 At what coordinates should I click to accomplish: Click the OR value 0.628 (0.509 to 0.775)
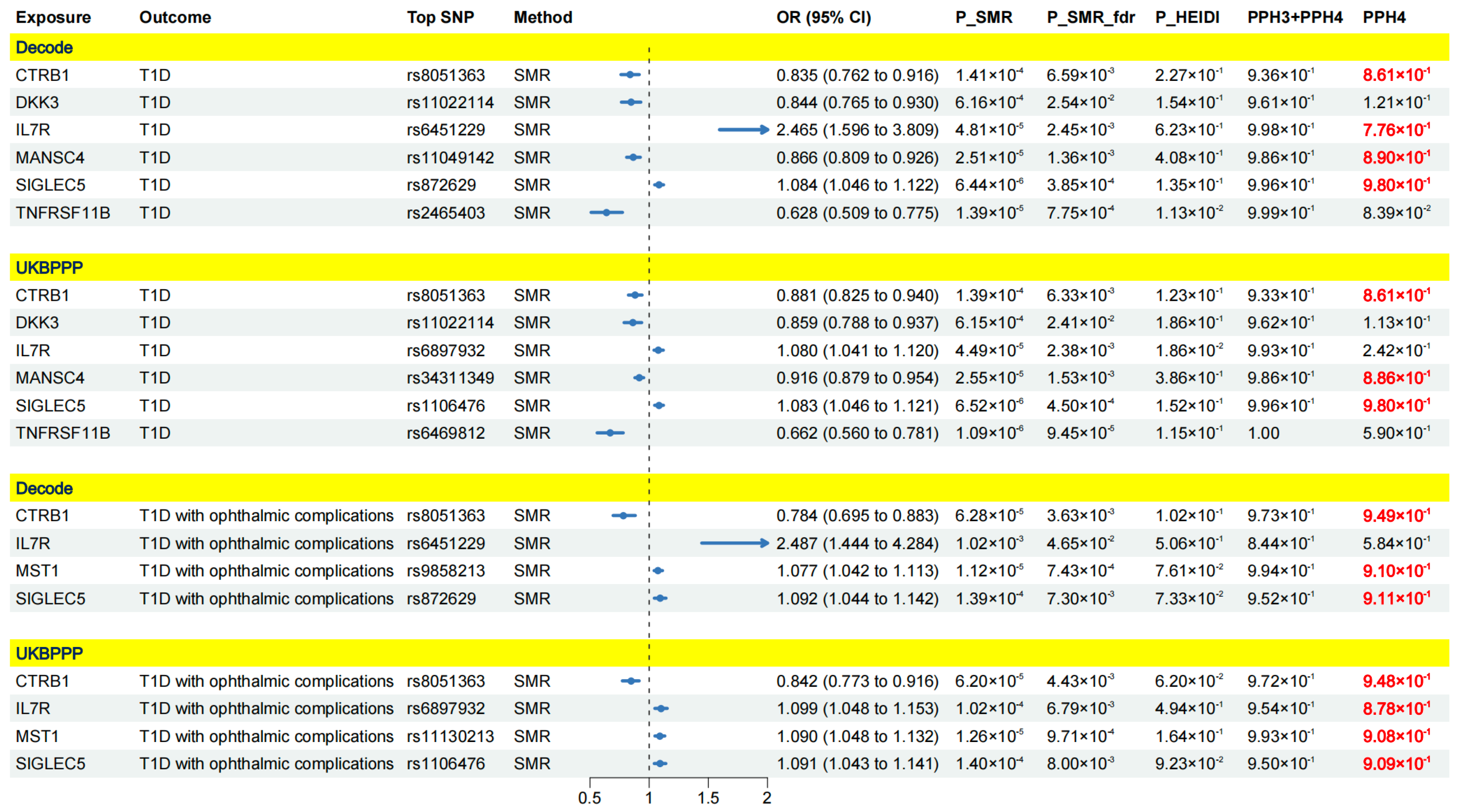(857, 213)
